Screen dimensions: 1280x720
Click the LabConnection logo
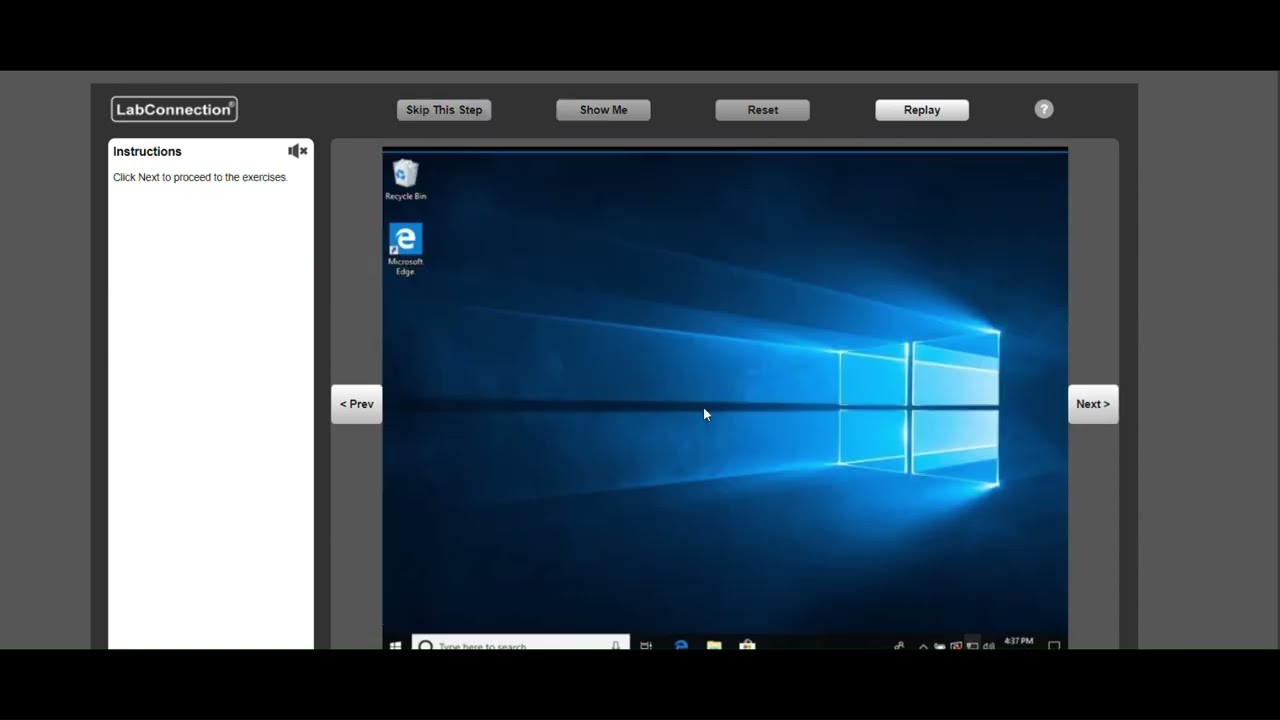click(174, 109)
